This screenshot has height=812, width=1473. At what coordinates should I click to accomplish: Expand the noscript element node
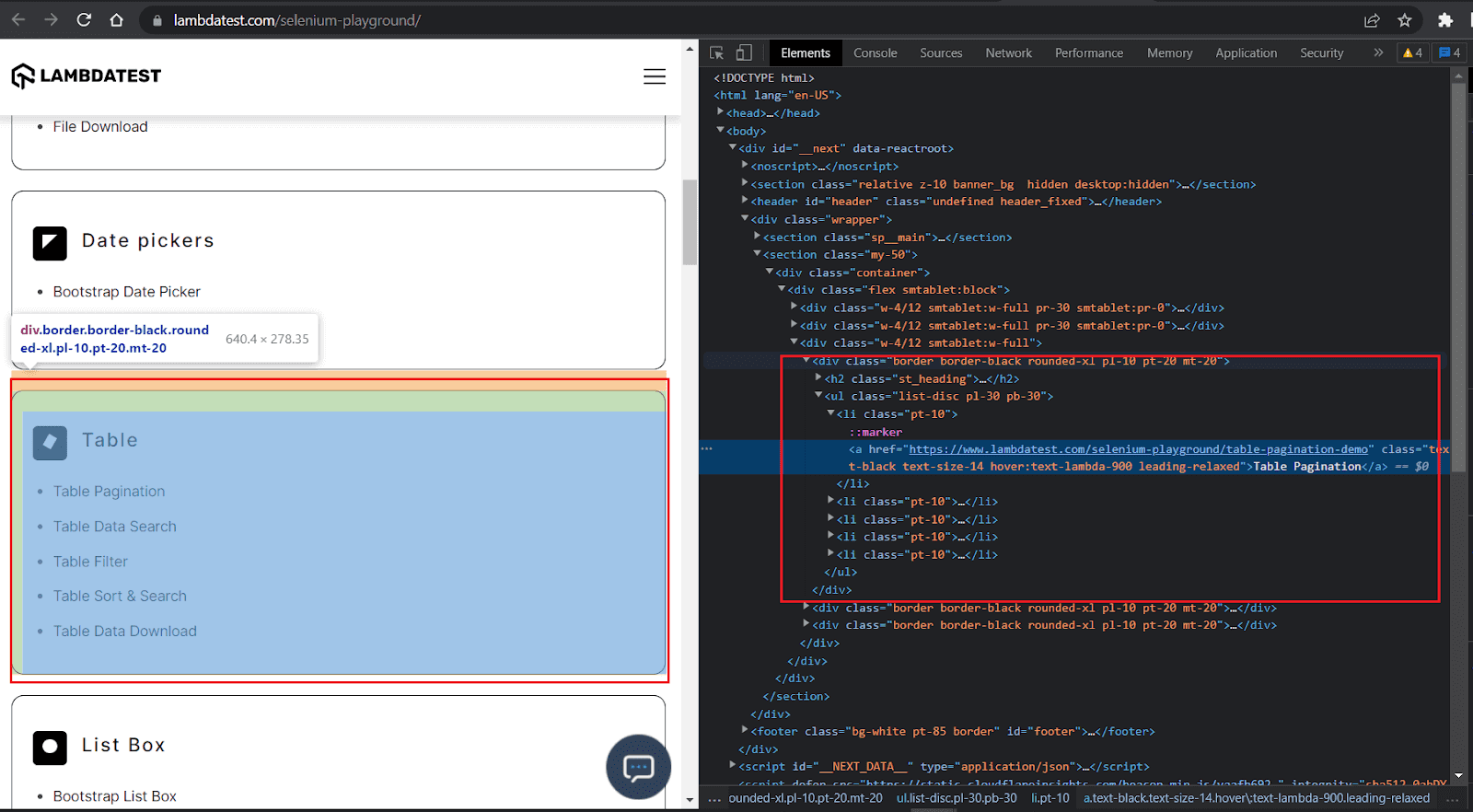pyautogui.click(x=745, y=166)
